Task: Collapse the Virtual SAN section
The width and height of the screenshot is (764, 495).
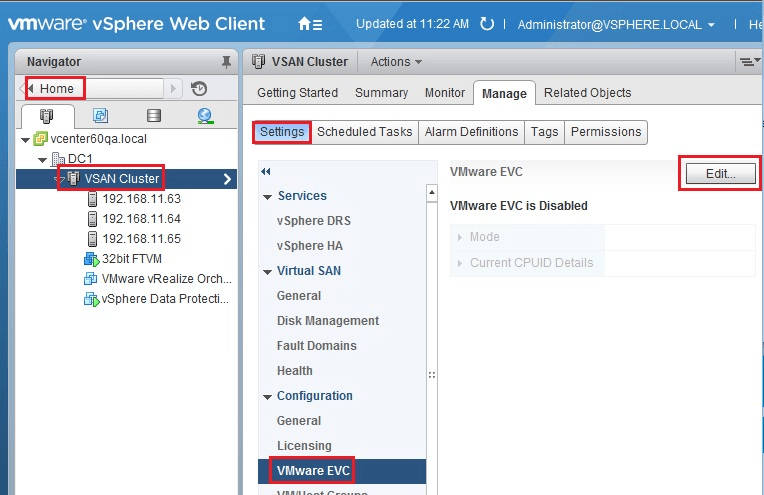Action: pyautogui.click(x=267, y=272)
